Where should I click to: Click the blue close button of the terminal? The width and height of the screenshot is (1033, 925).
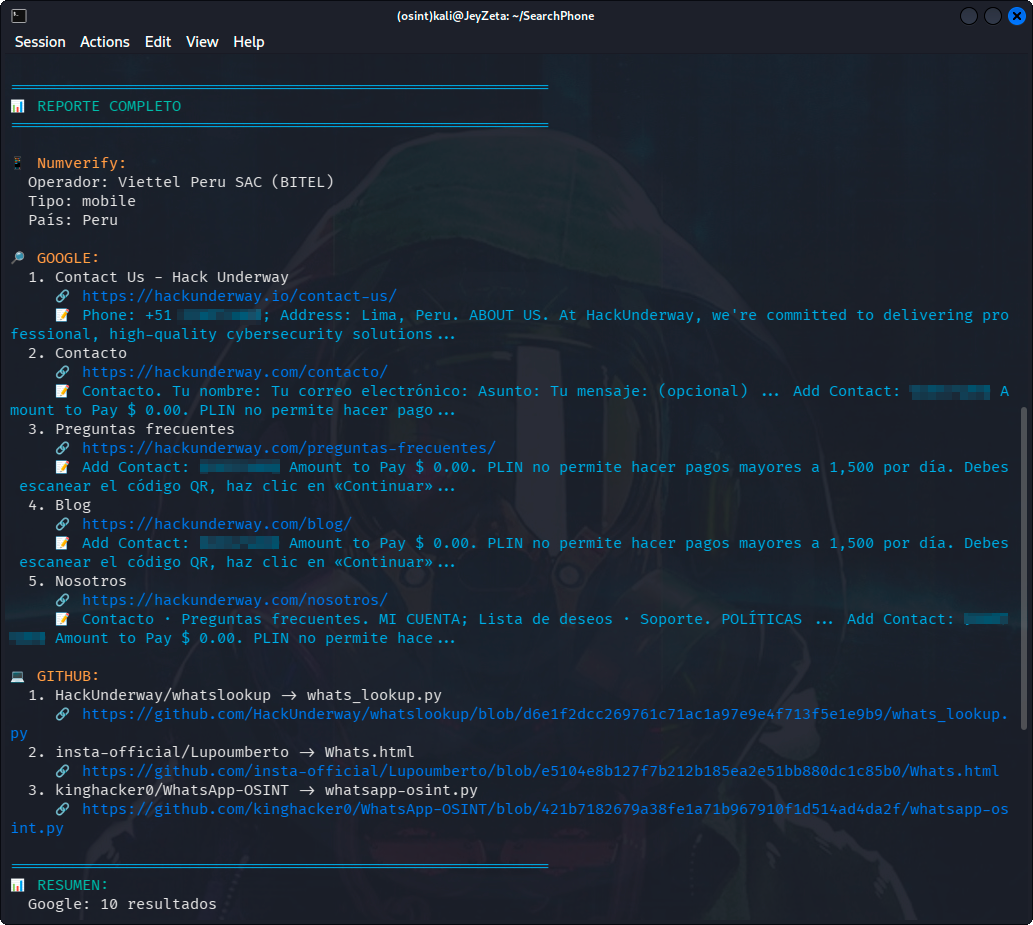coord(1017,16)
